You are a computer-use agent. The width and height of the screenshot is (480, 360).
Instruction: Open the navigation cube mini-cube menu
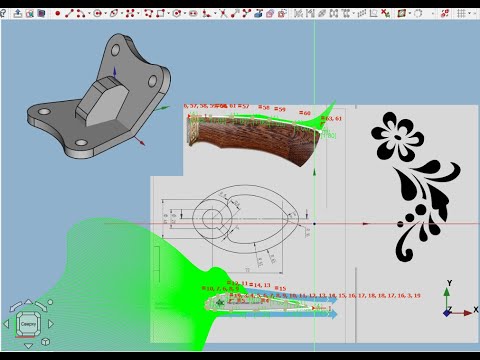coord(46,342)
